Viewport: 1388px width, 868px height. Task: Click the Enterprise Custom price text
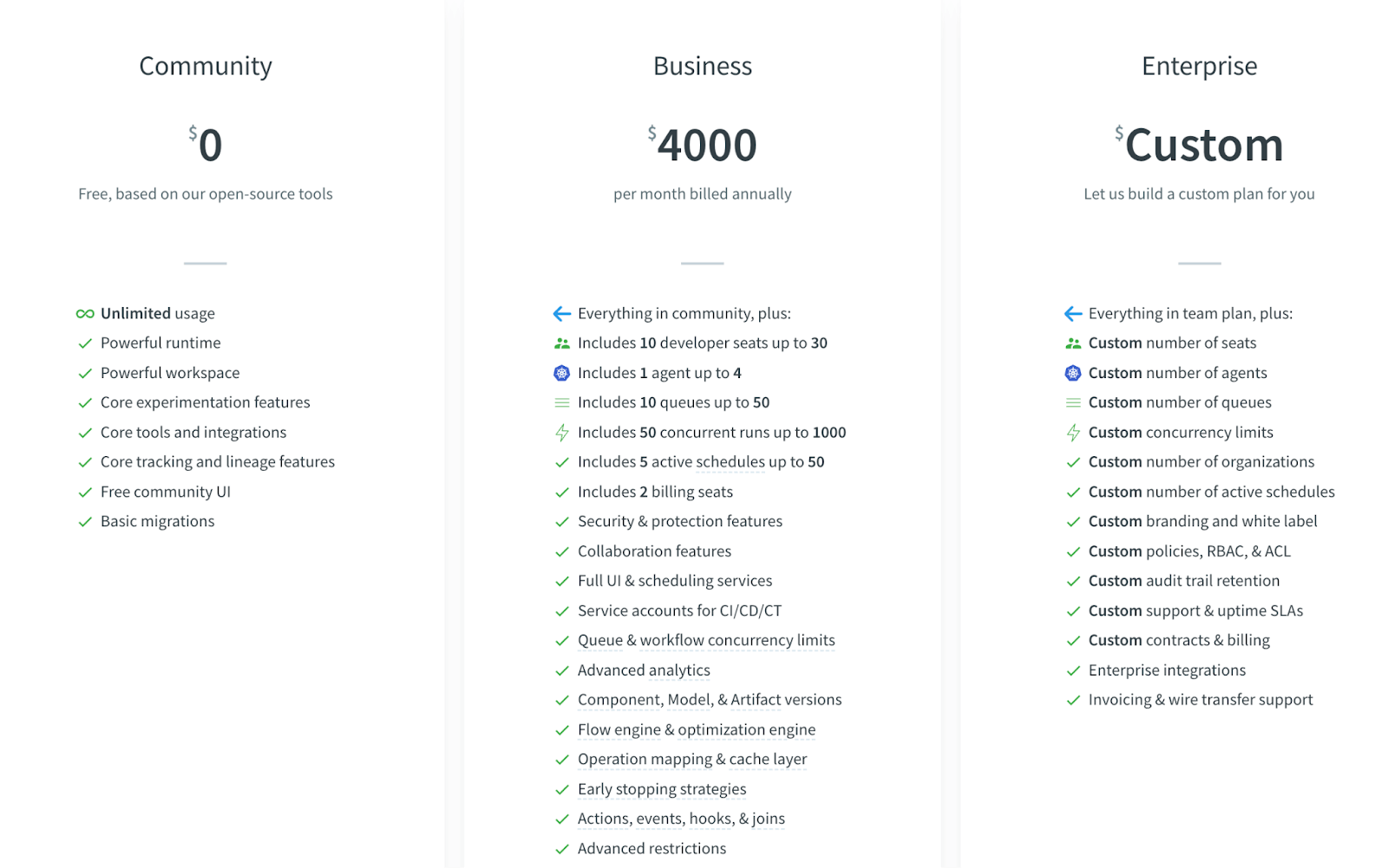click(x=1203, y=145)
